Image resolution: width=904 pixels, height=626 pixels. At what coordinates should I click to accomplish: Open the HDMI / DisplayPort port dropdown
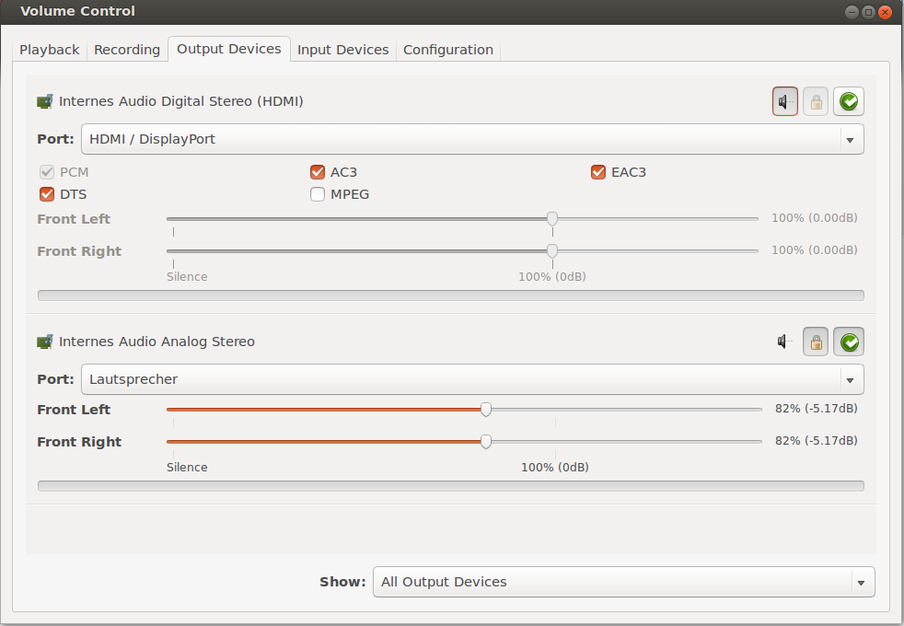click(472, 139)
